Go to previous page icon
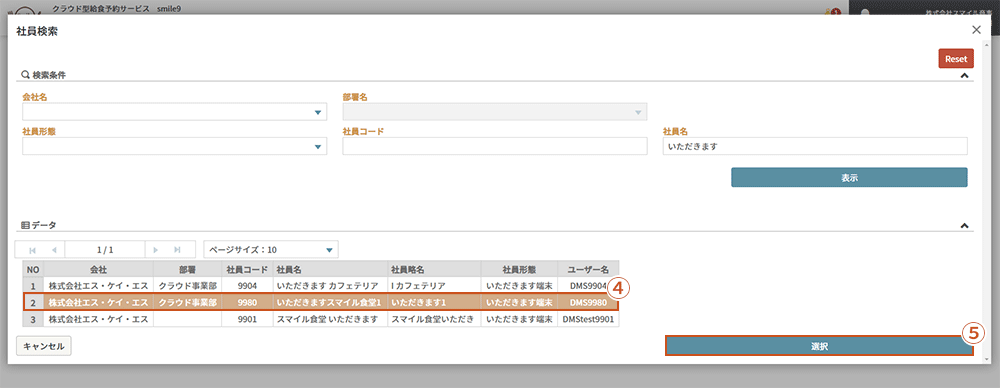Screen dimensions: 1000x388 click(54, 250)
